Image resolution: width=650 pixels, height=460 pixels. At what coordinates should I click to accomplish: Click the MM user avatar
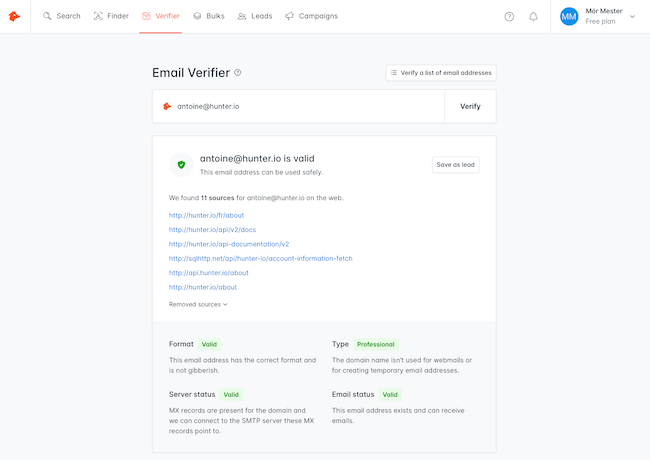coord(569,17)
